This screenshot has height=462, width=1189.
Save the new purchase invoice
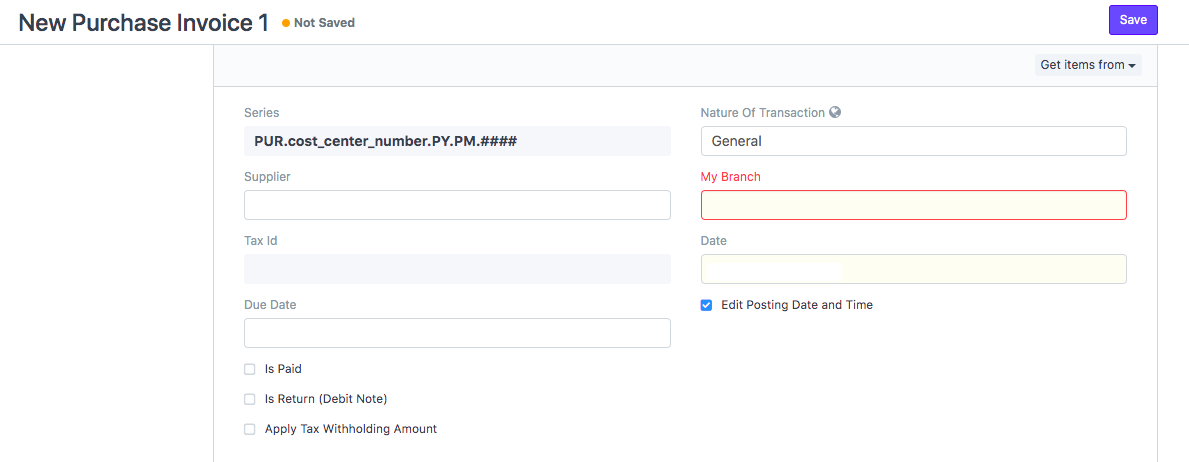tap(1133, 20)
